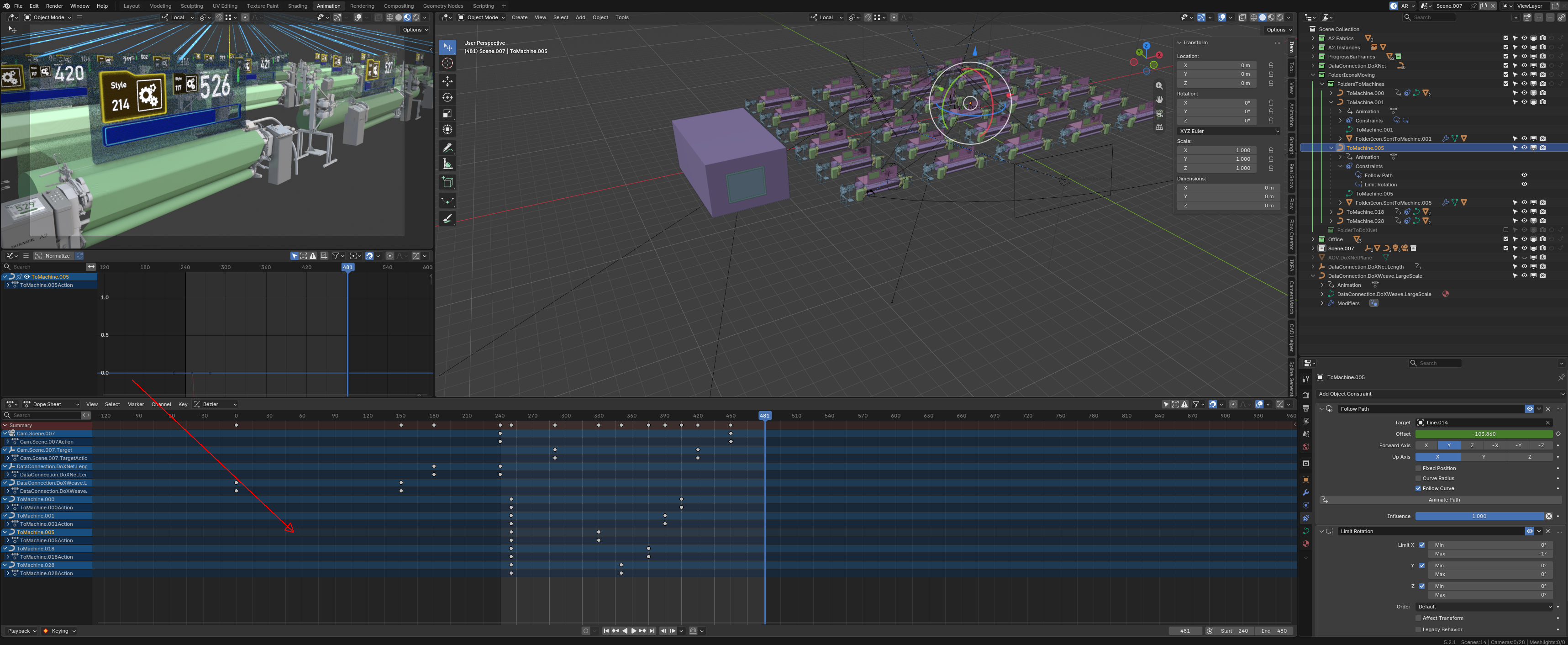Open the Object Constraints properties tab
Viewport: 1568px width, 645px height.
click(x=1305, y=518)
